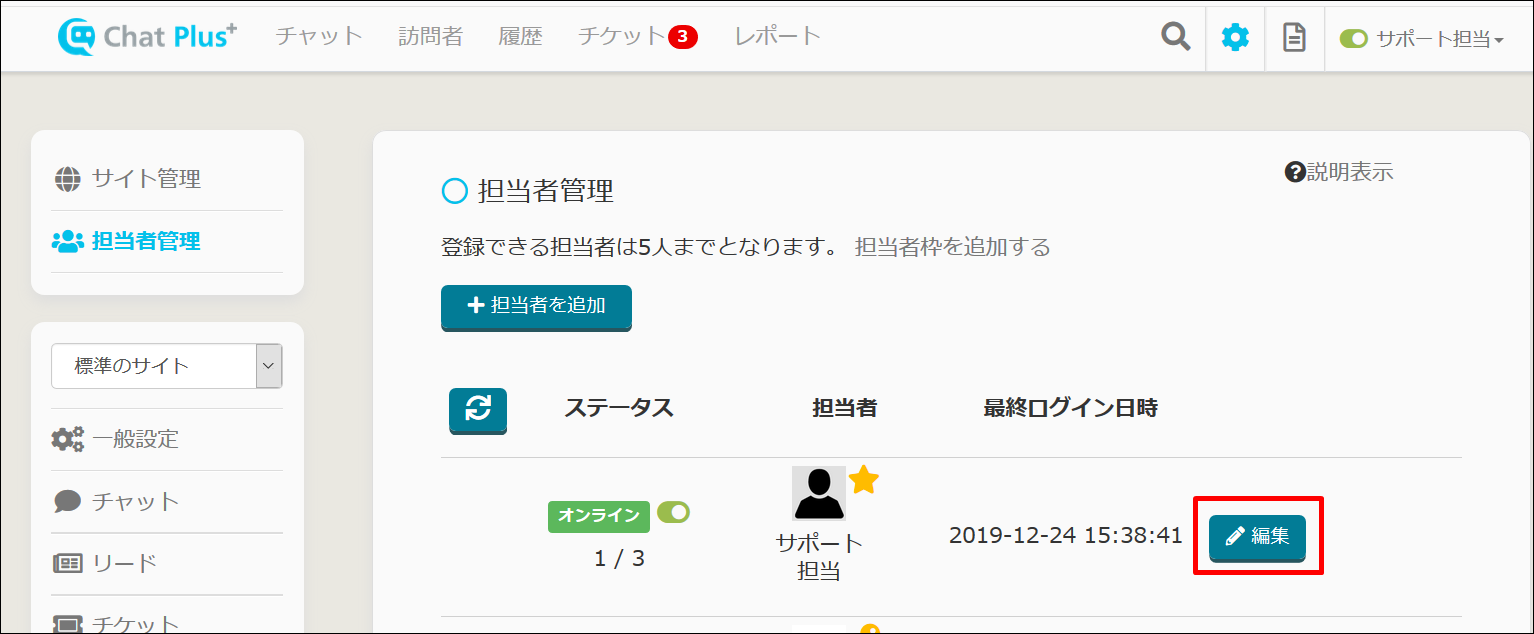Go to the チャット top menu

(x=319, y=36)
